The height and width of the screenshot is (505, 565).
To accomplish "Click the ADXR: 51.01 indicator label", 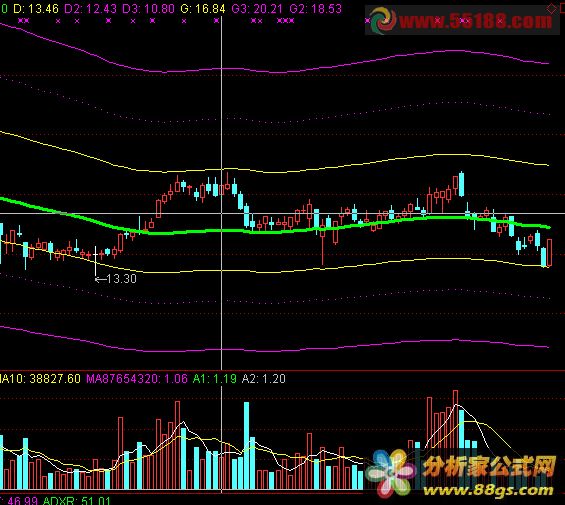I will click(x=76, y=501).
